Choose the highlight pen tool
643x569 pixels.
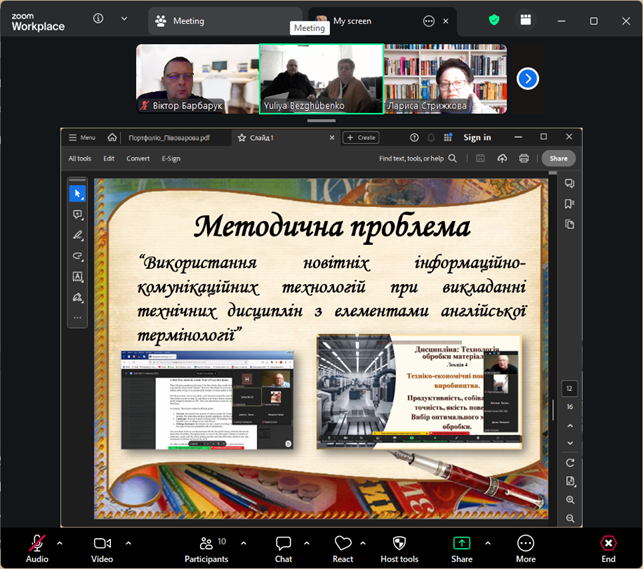pyautogui.click(x=78, y=235)
